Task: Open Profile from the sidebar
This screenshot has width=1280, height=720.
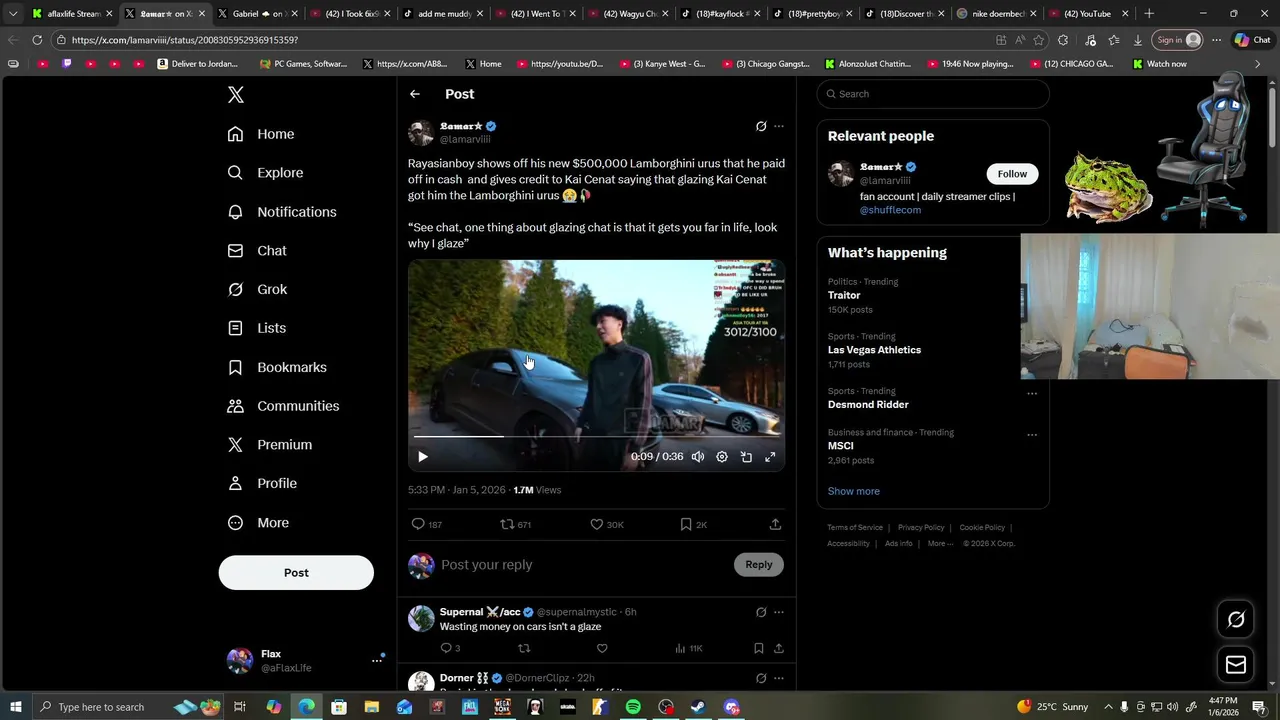Action: [262, 483]
